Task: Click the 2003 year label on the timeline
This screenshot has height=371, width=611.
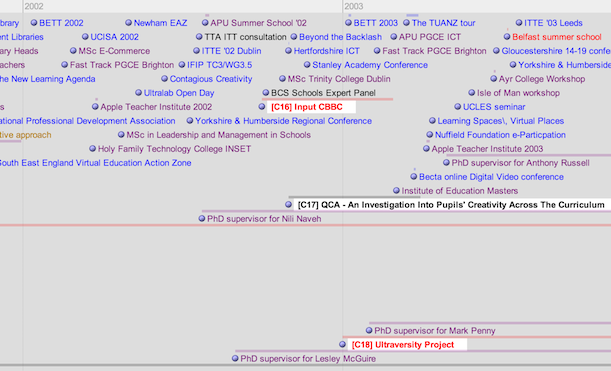Action: [x=354, y=6]
